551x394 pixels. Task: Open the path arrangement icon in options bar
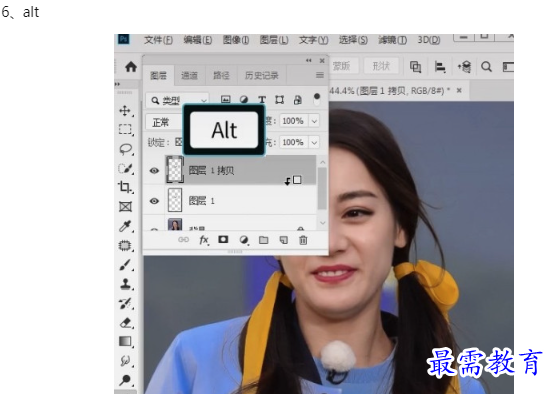point(464,67)
